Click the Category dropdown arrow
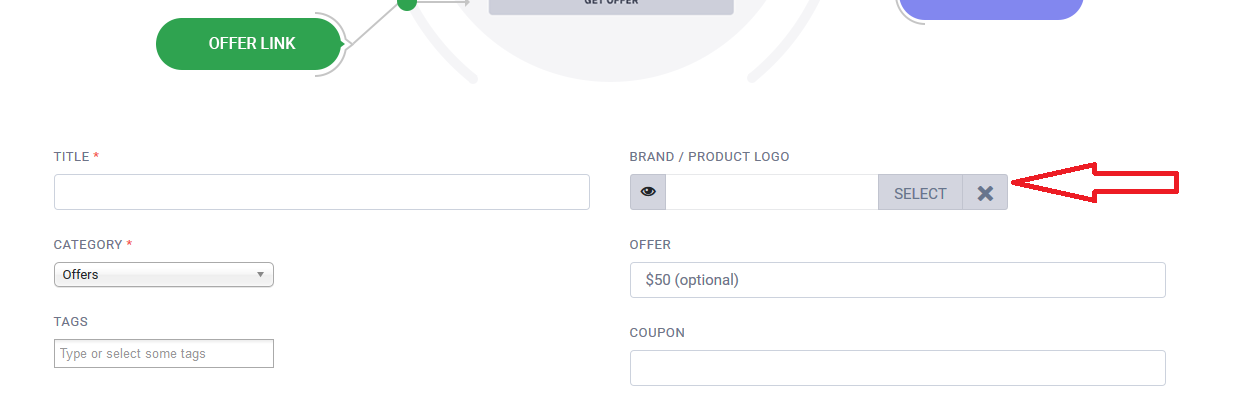 point(260,274)
